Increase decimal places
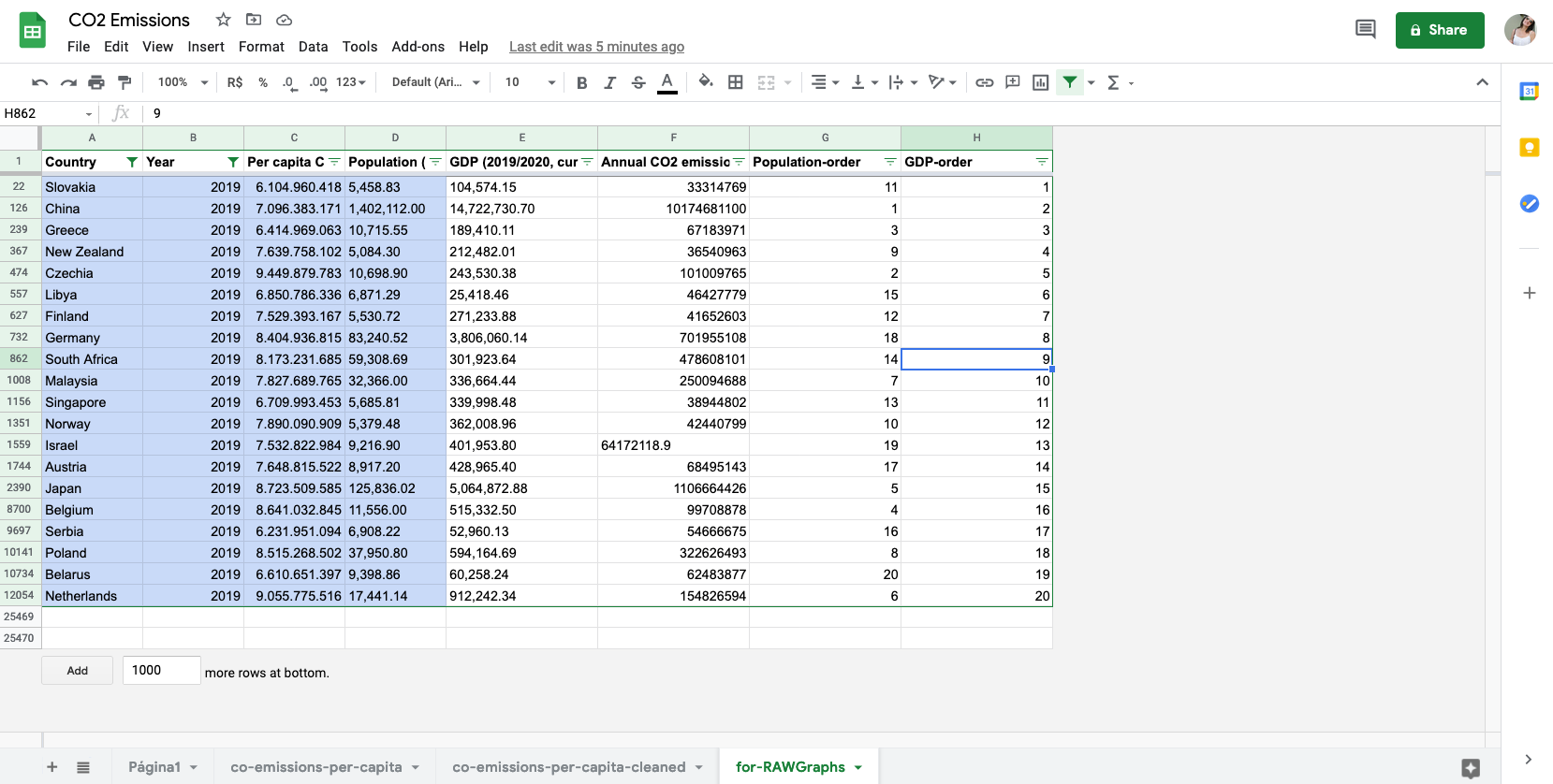This screenshot has width=1553, height=784. click(318, 82)
